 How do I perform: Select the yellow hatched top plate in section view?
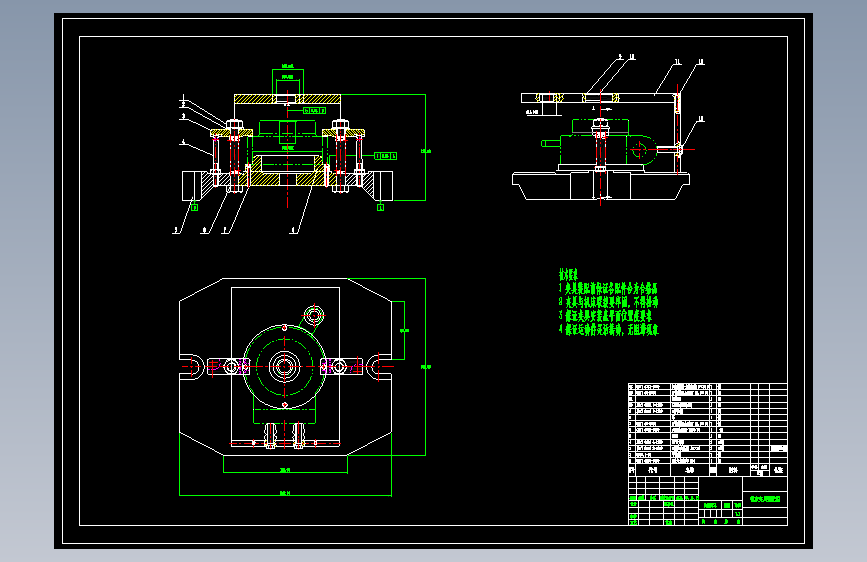288,99
